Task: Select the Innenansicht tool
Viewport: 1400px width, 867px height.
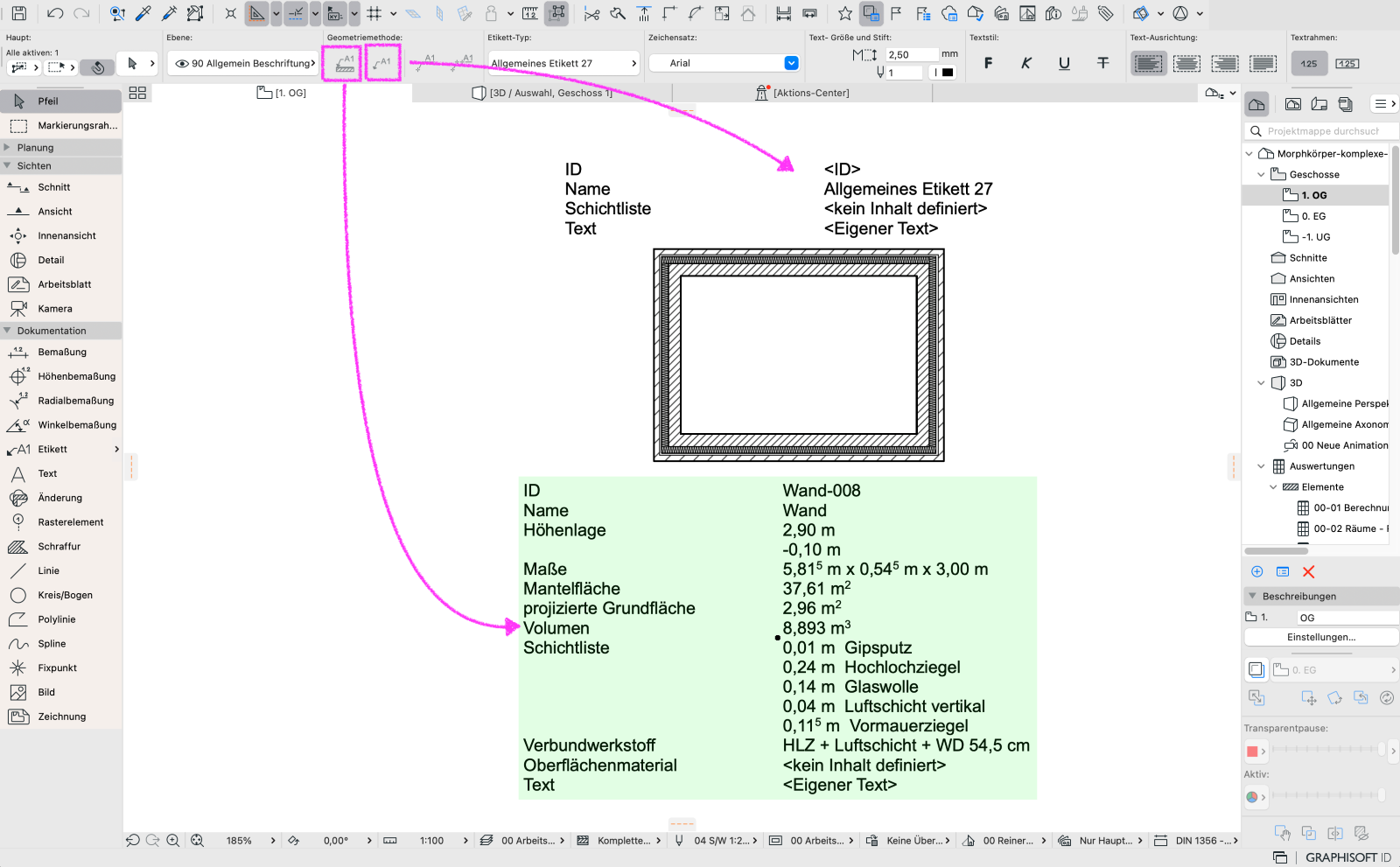Action: (x=61, y=235)
